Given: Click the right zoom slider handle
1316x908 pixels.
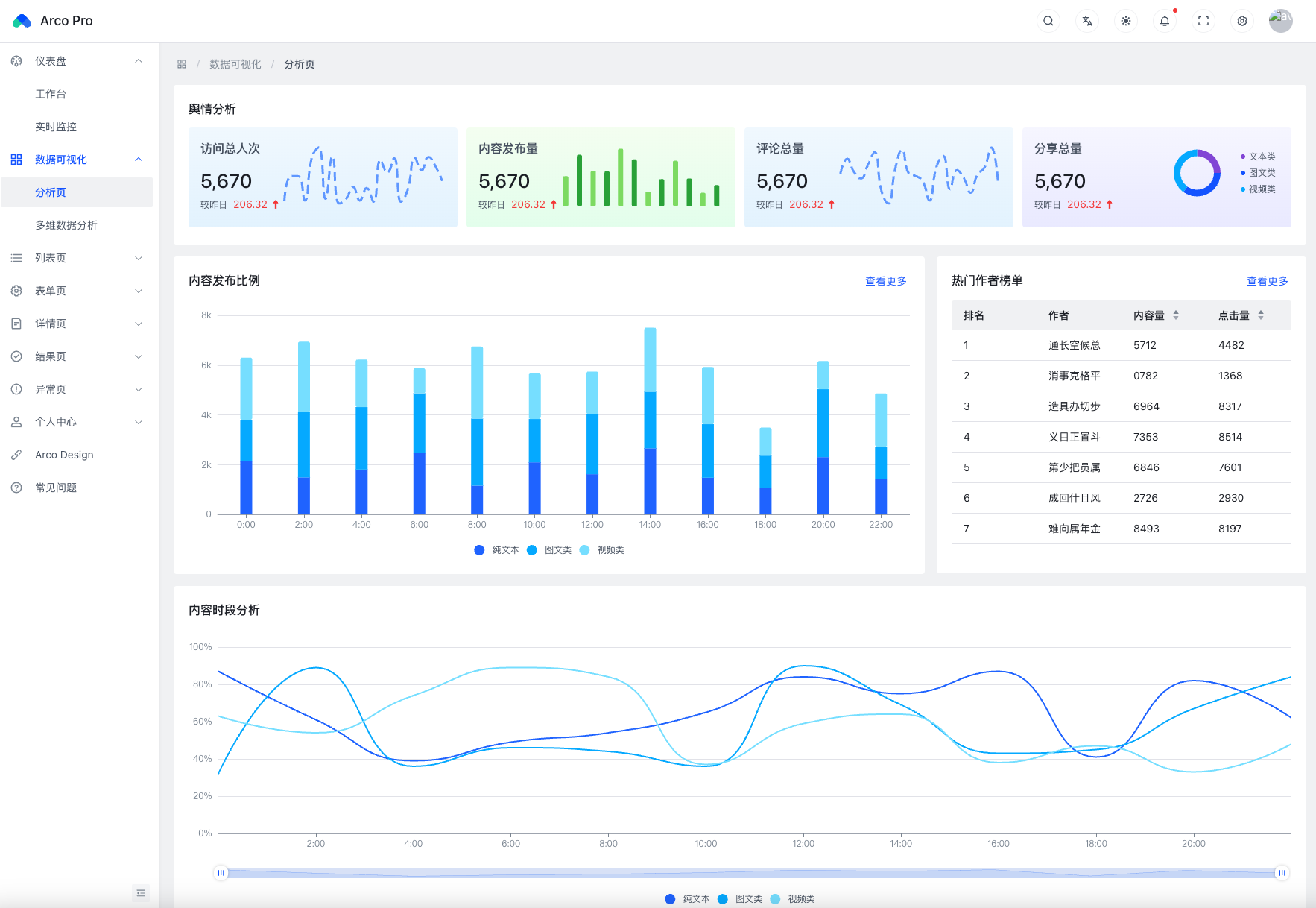Looking at the screenshot, I should pyautogui.click(x=1282, y=873).
